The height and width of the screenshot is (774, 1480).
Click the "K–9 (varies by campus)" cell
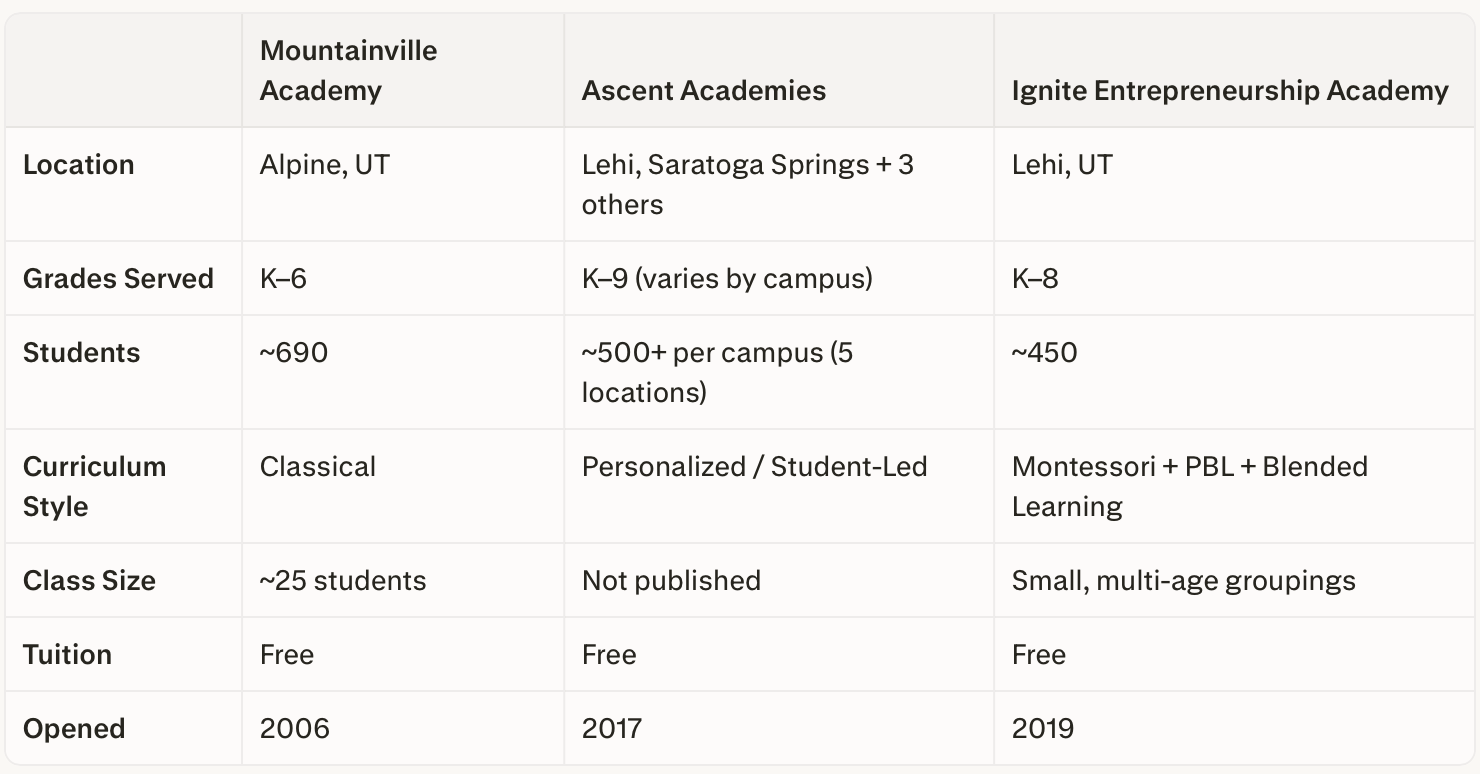tap(727, 278)
